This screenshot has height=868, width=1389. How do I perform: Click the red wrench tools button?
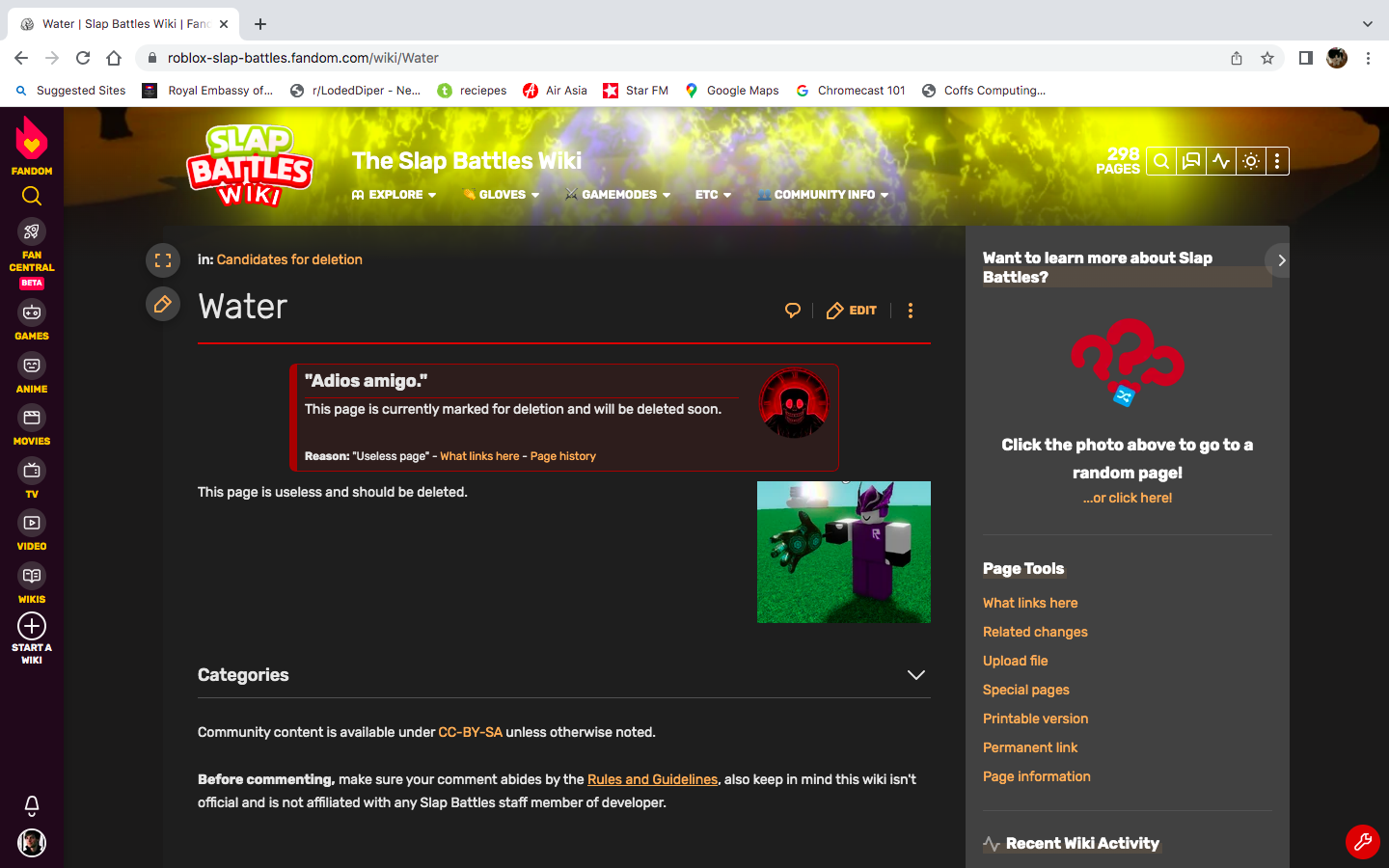tap(1363, 842)
